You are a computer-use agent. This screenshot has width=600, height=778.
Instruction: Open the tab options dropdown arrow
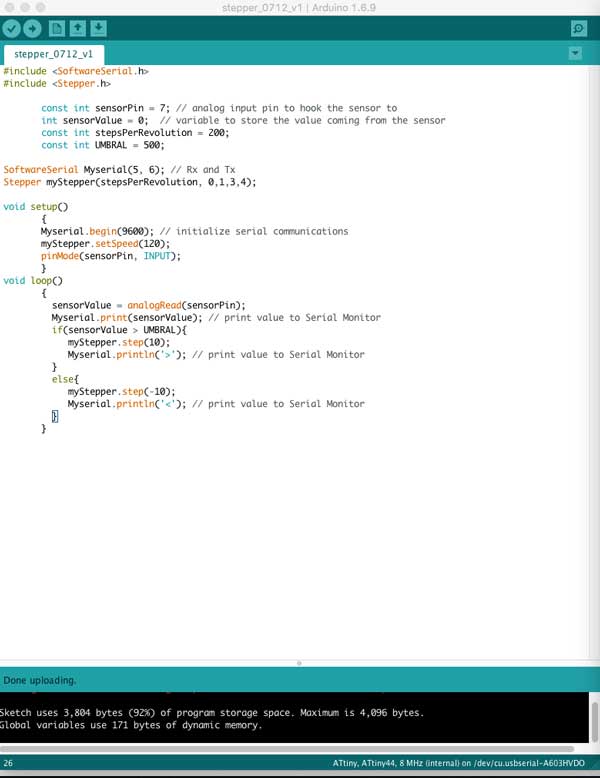[x=575, y=53]
